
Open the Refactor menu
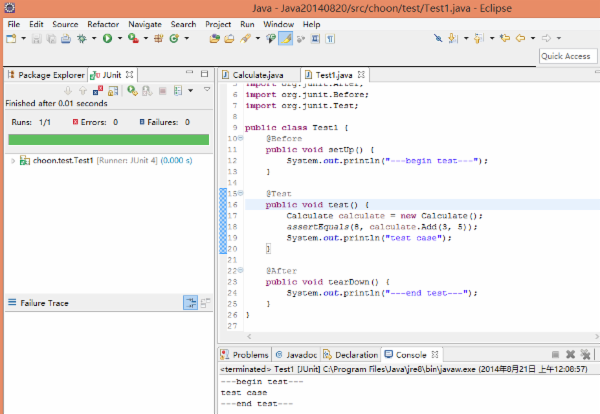coord(102,23)
